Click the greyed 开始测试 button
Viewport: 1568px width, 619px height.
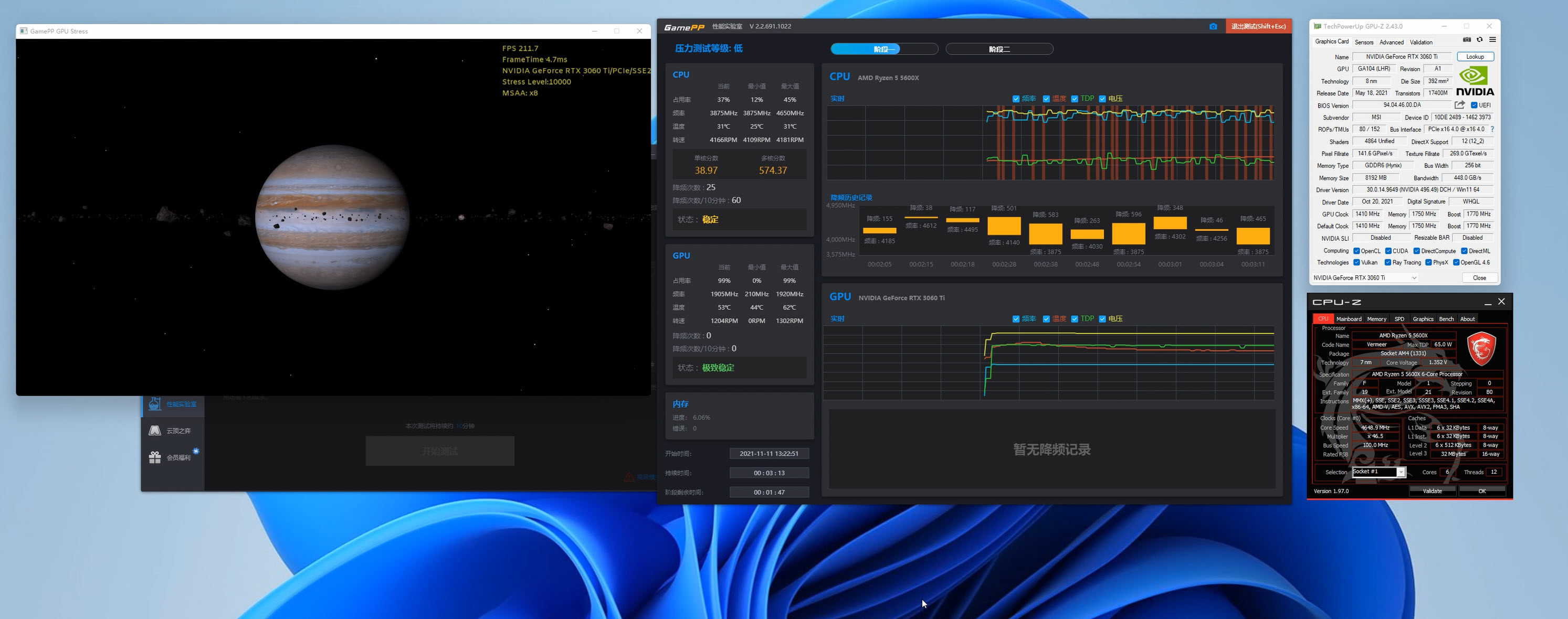[x=439, y=451]
